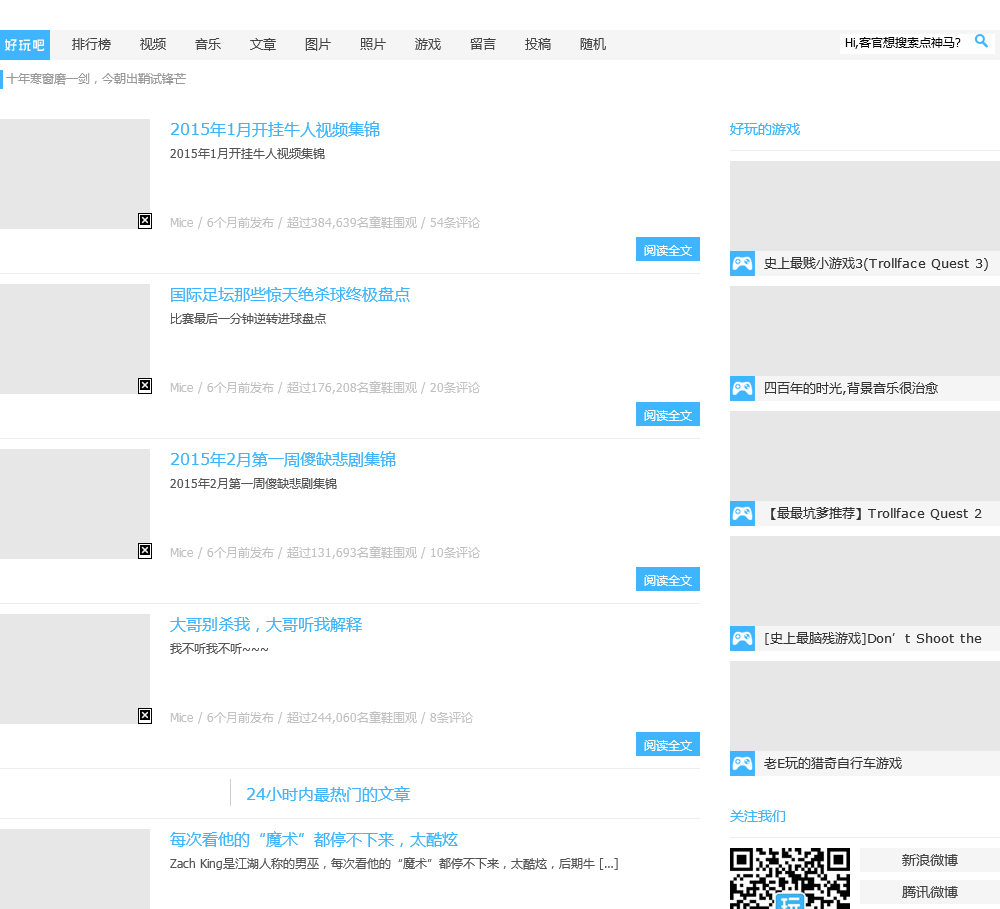Open the 排行榜 nav item
The width and height of the screenshot is (1000, 909).
[91, 45]
